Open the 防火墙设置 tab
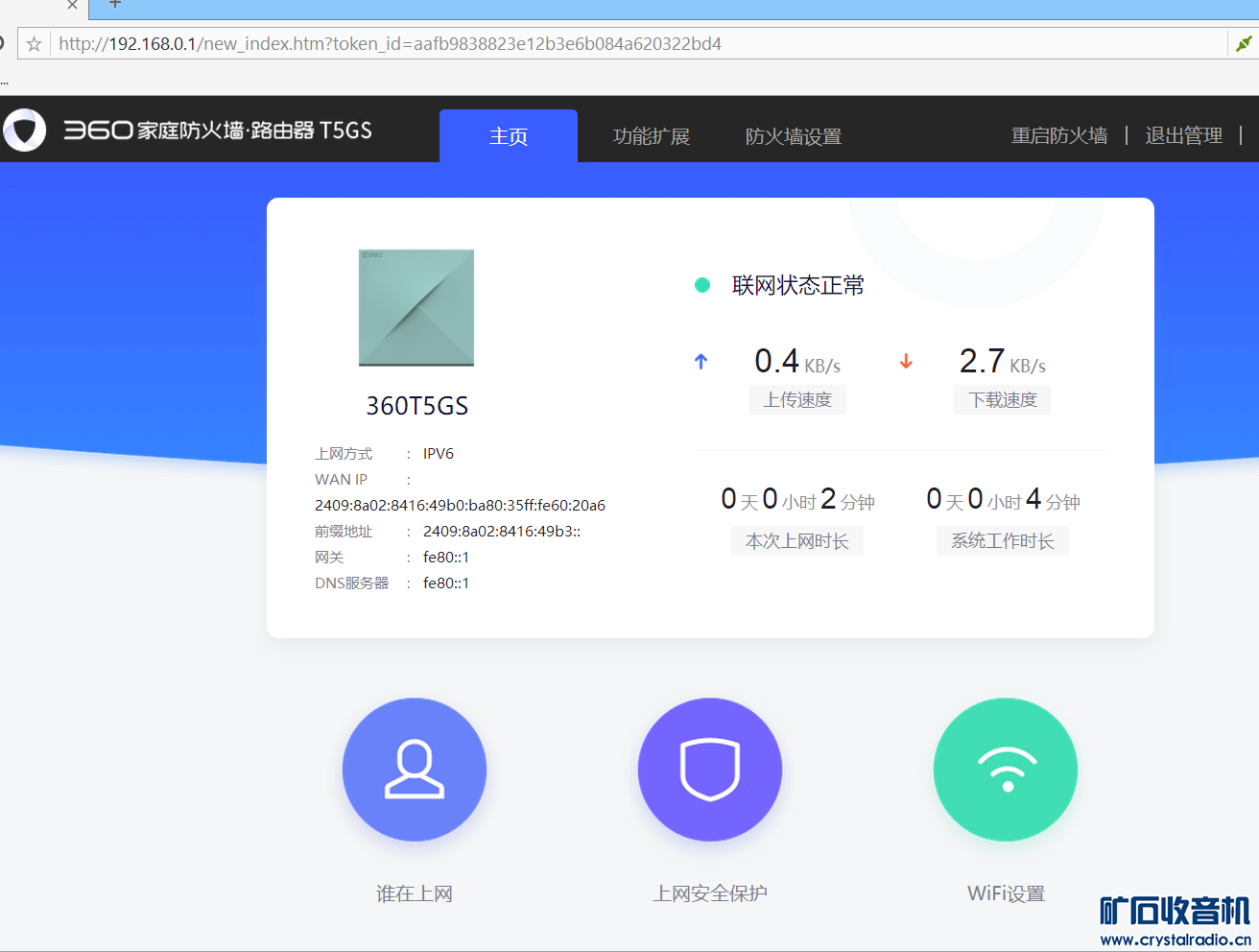 794,136
